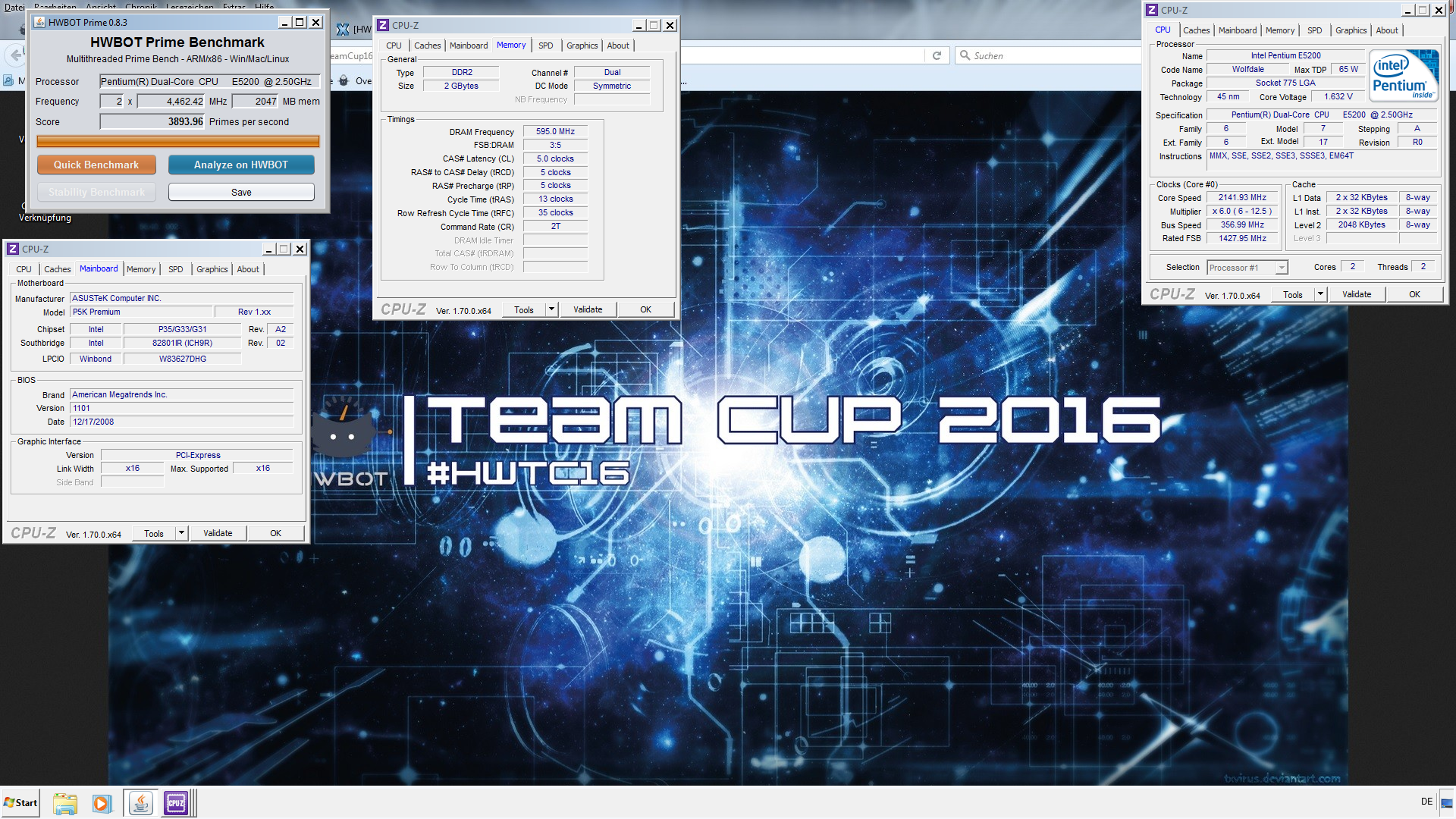Switch to SPD tab in Memory CPU-Z window
1456x819 pixels.
point(546,45)
